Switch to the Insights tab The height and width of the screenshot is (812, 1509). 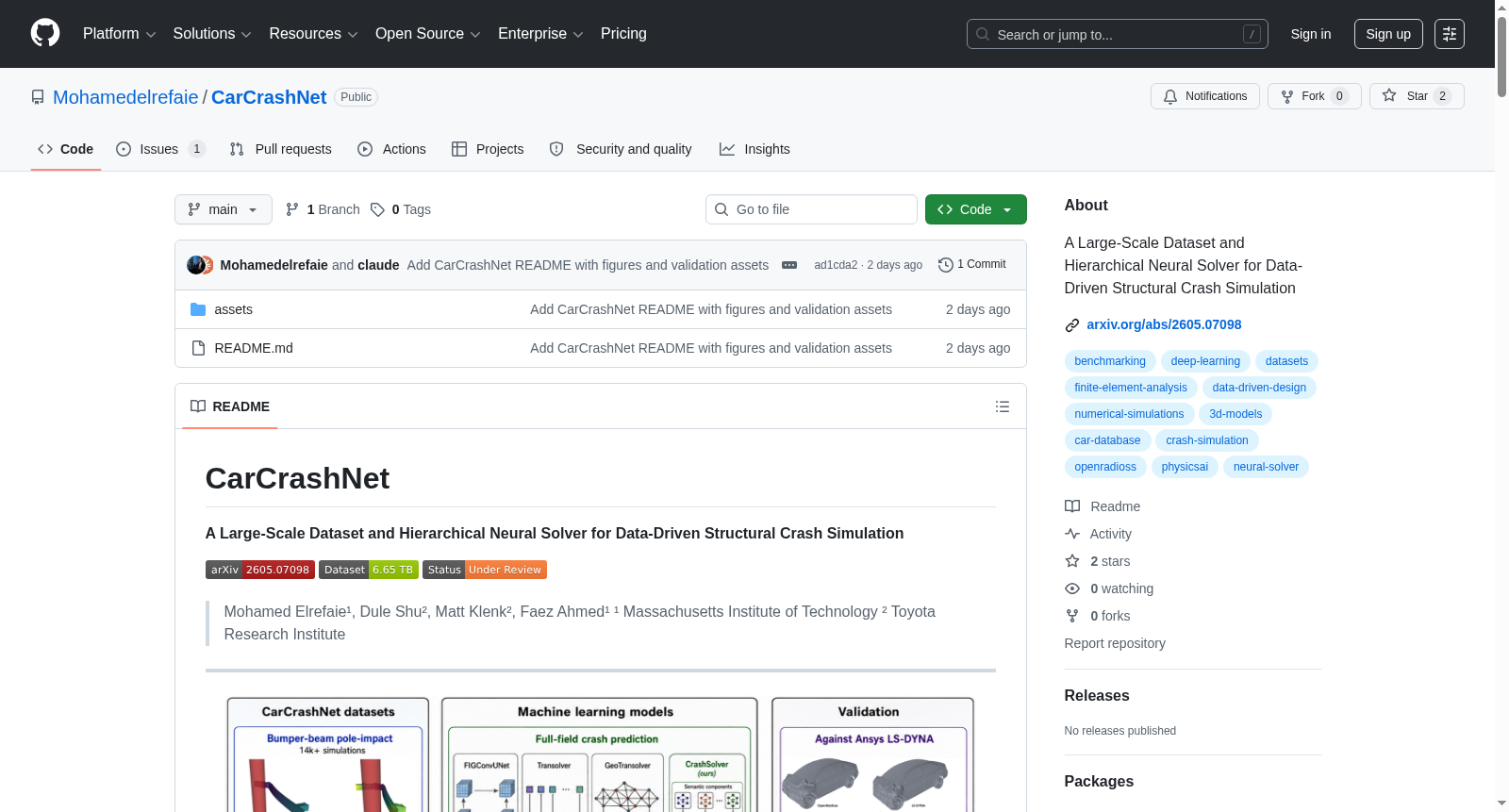click(x=754, y=149)
